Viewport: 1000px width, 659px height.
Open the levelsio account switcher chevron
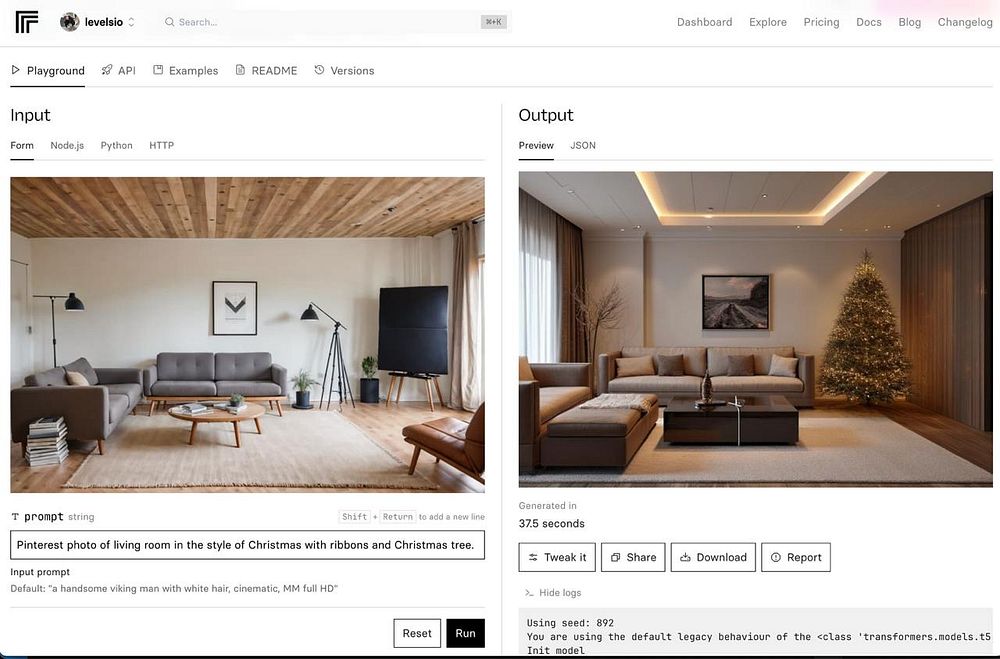coord(131,22)
